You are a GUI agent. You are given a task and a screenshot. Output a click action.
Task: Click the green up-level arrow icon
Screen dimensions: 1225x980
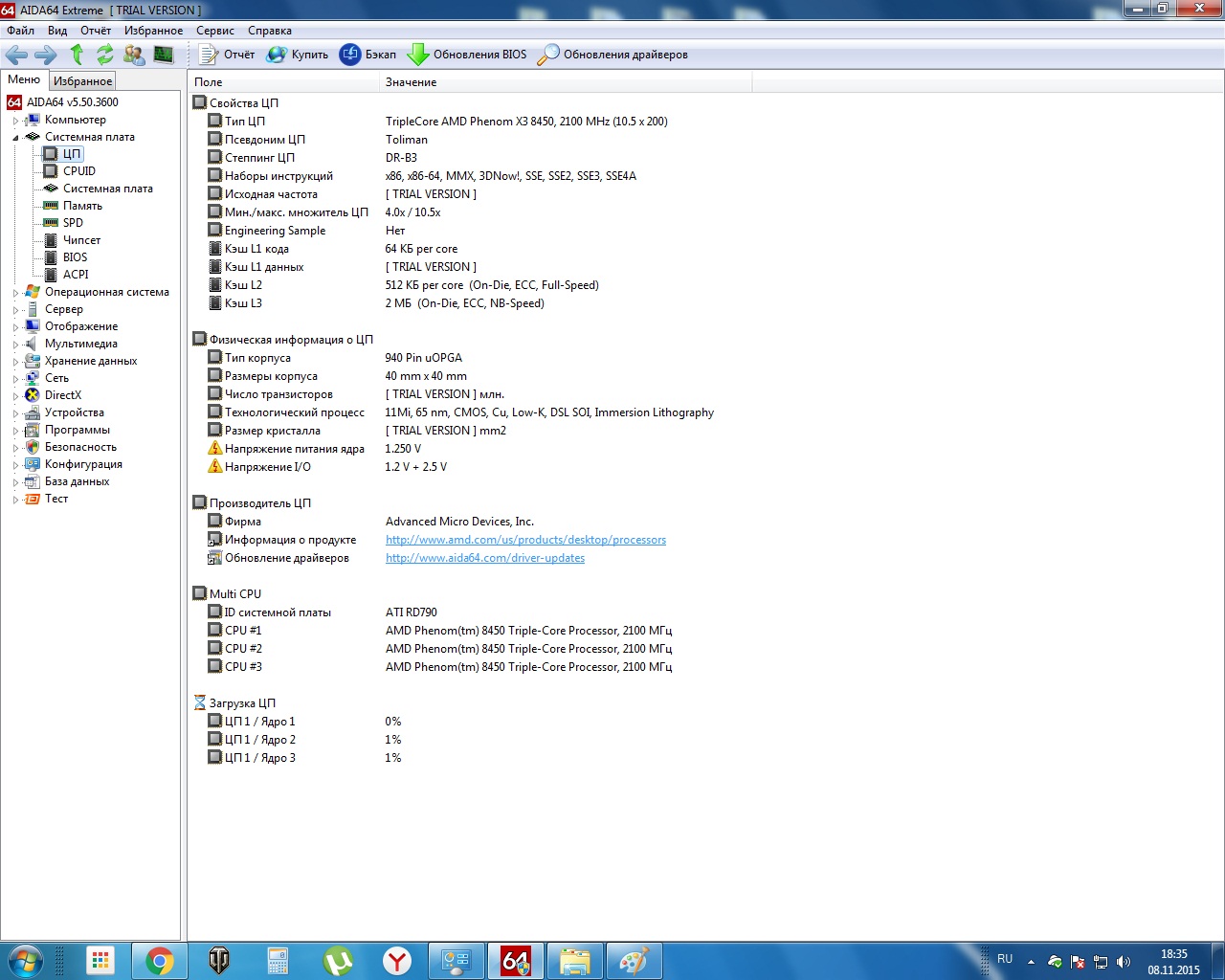pyautogui.click(x=78, y=55)
